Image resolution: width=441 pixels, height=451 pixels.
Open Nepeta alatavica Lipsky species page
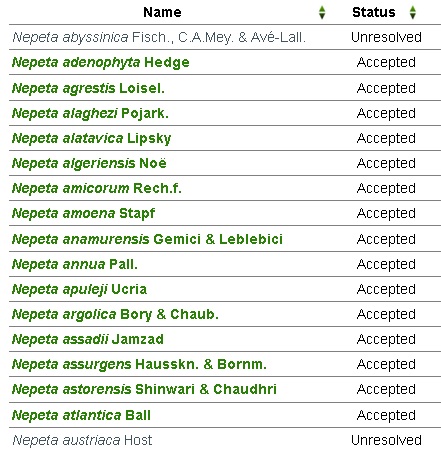[92, 139]
